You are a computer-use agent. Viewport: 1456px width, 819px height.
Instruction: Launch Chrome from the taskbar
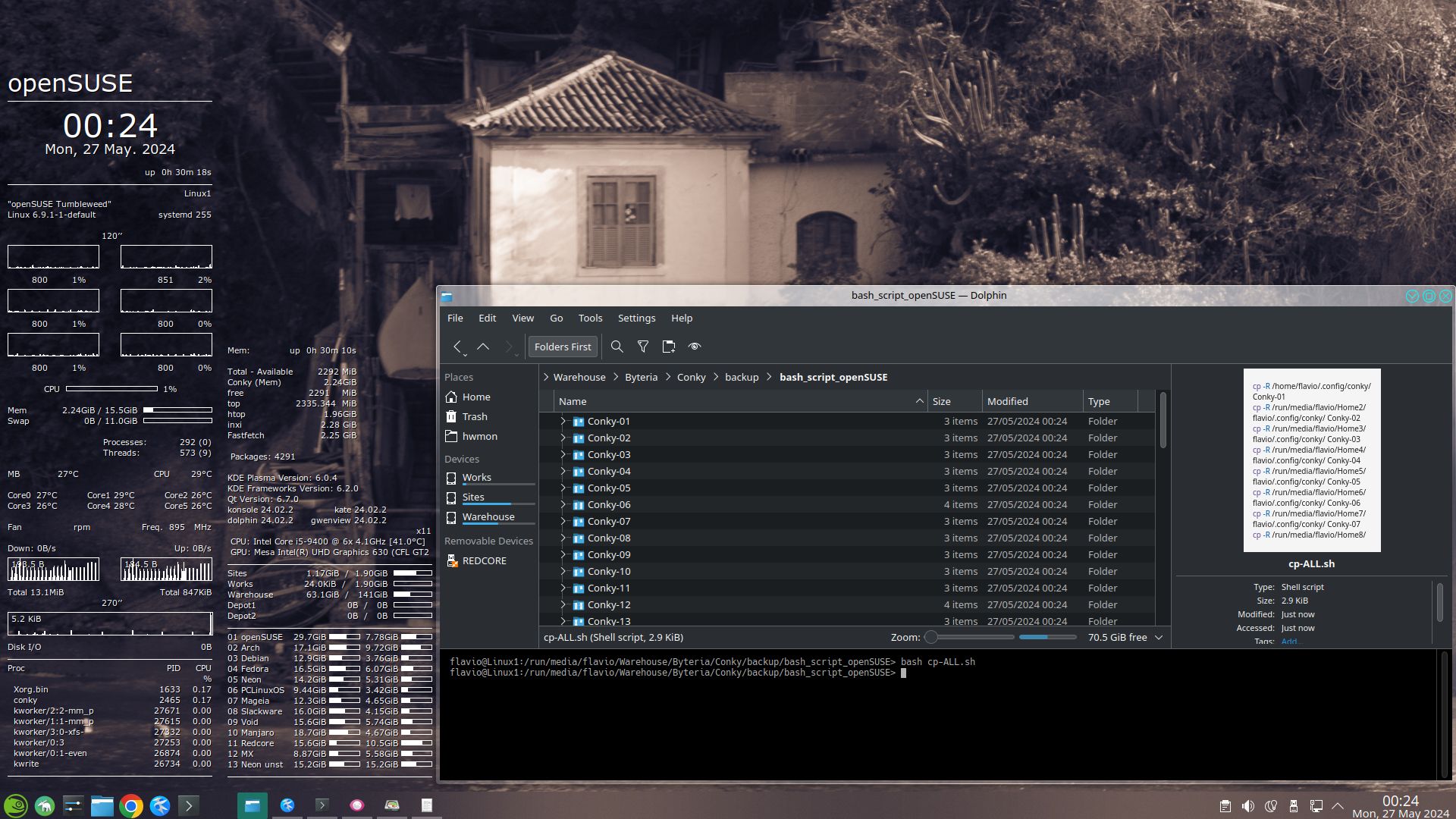tap(131, 805)
